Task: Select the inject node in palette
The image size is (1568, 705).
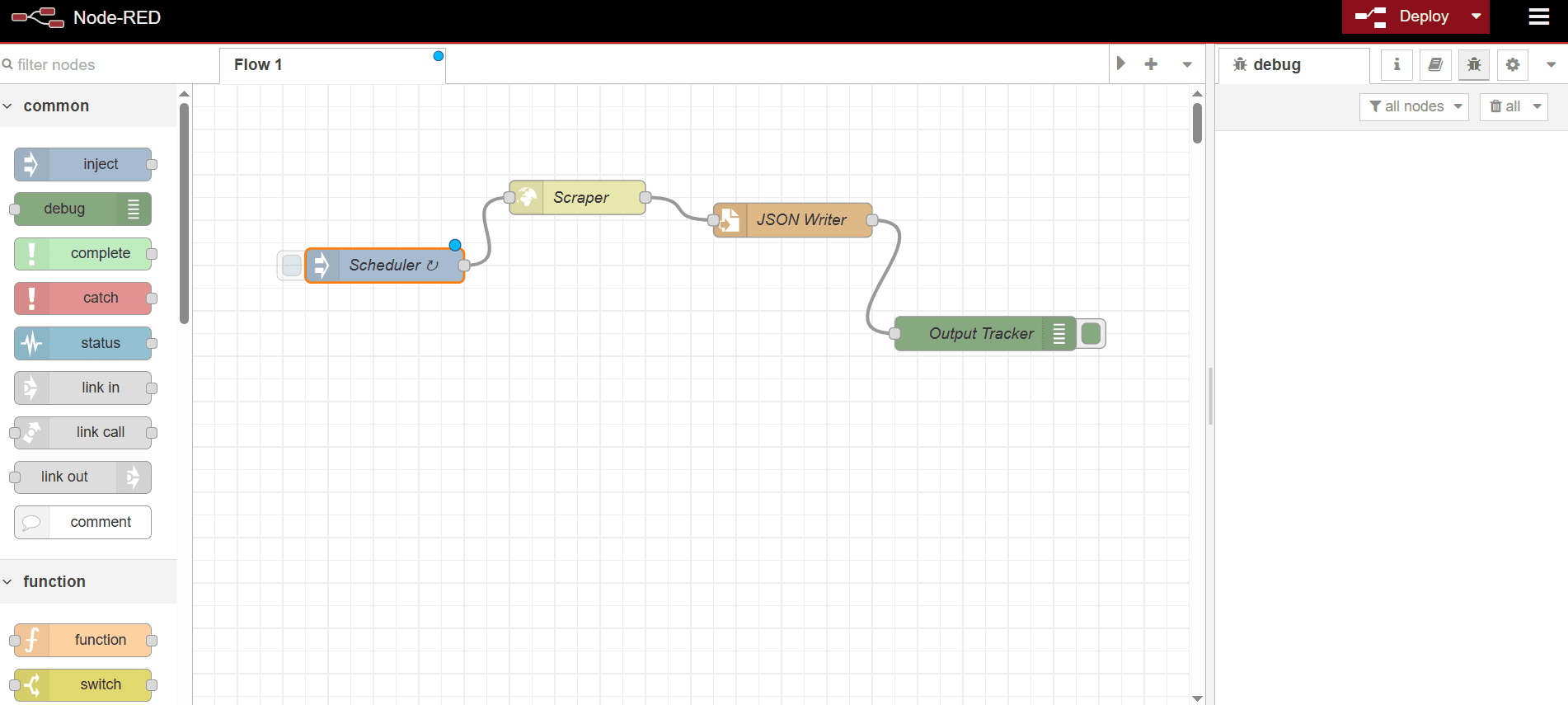Action: [x=82, y=164]
